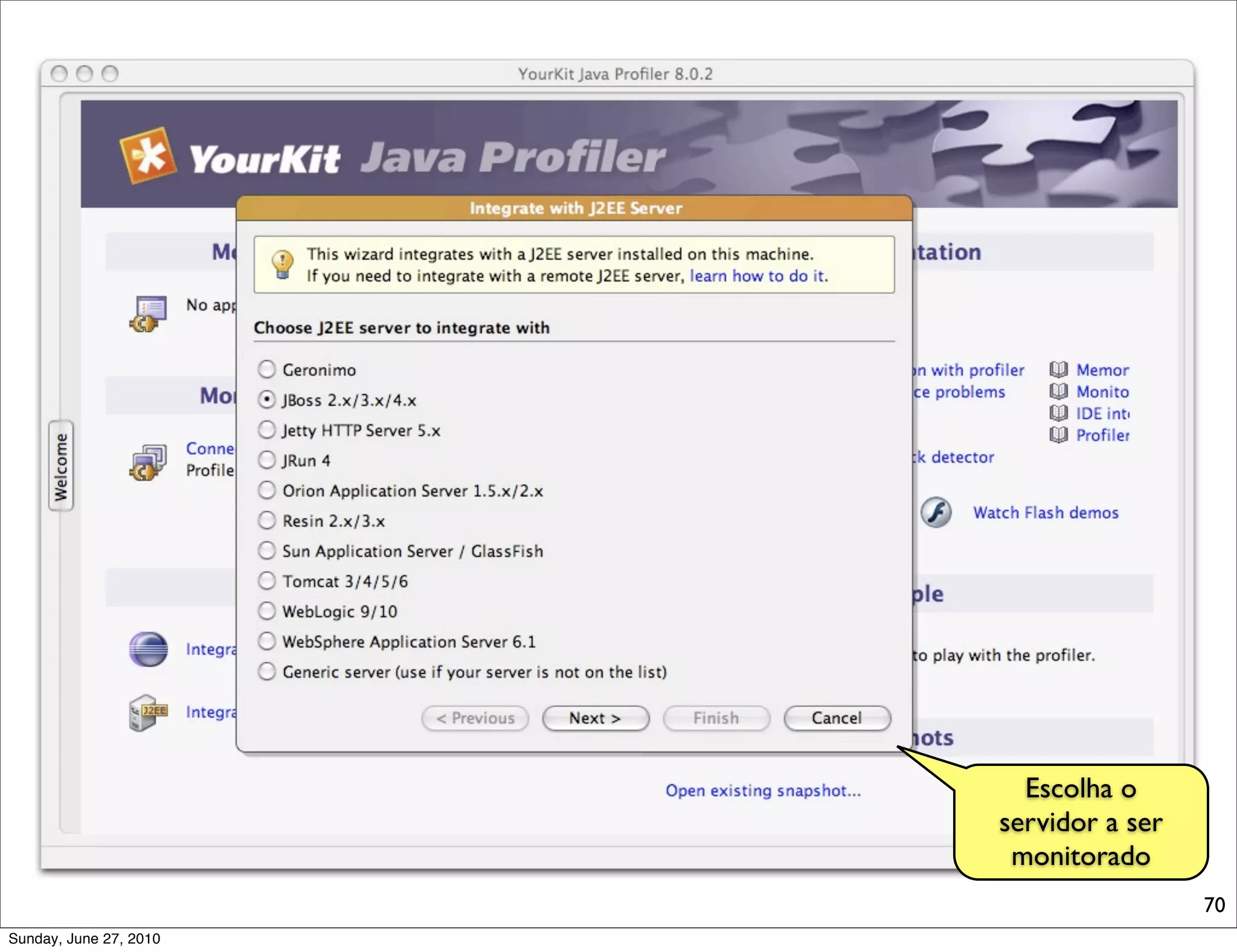Pick the Generic server radio option
This screenshot has height=952, width=1237.
tap(267, 671)
